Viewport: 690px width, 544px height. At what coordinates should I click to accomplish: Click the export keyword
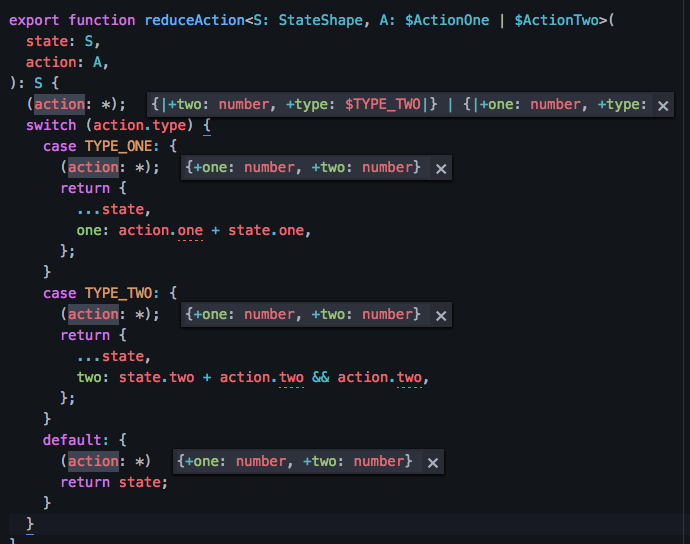coord(34,20)
